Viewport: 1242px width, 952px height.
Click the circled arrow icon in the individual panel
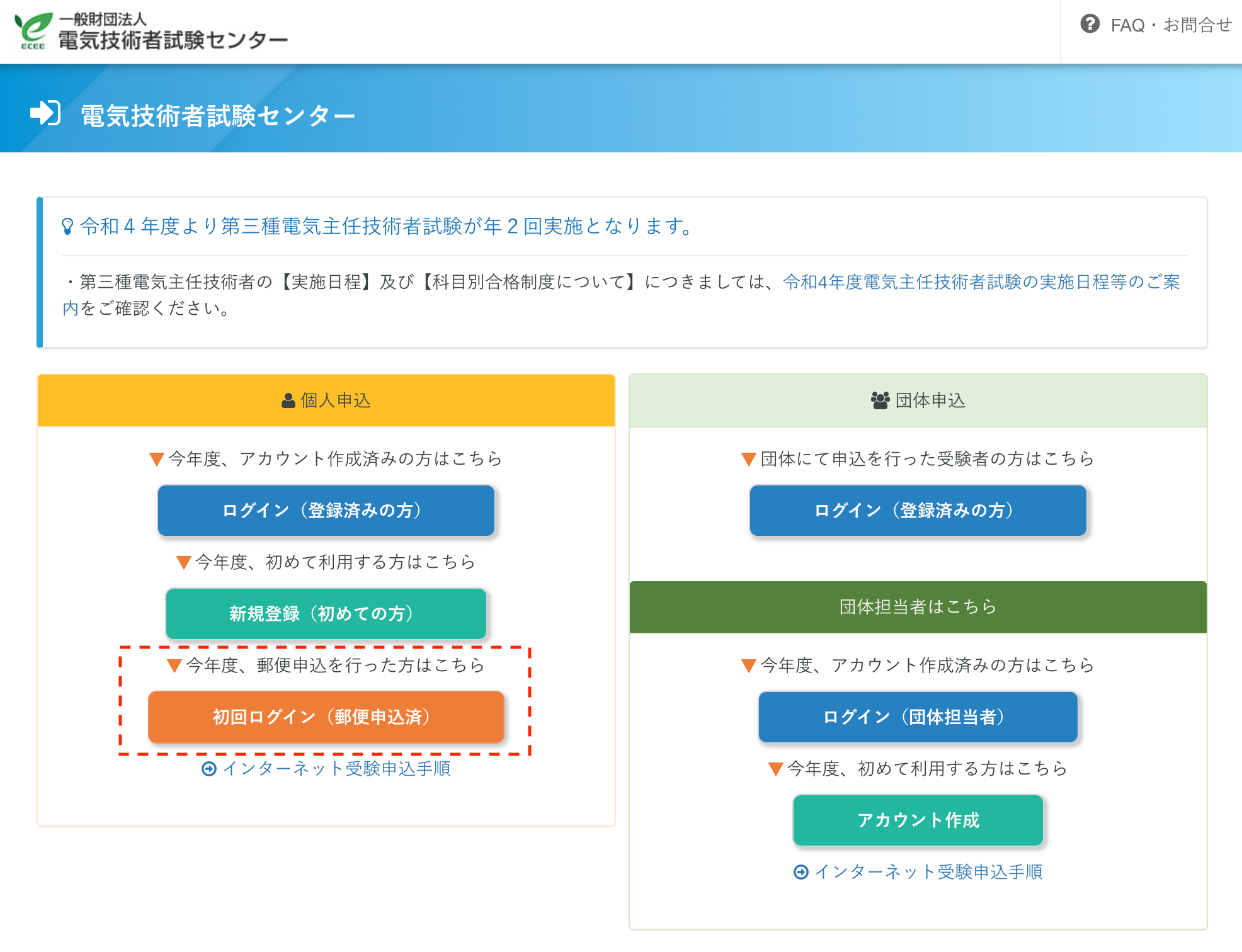[x=209, y=769]
